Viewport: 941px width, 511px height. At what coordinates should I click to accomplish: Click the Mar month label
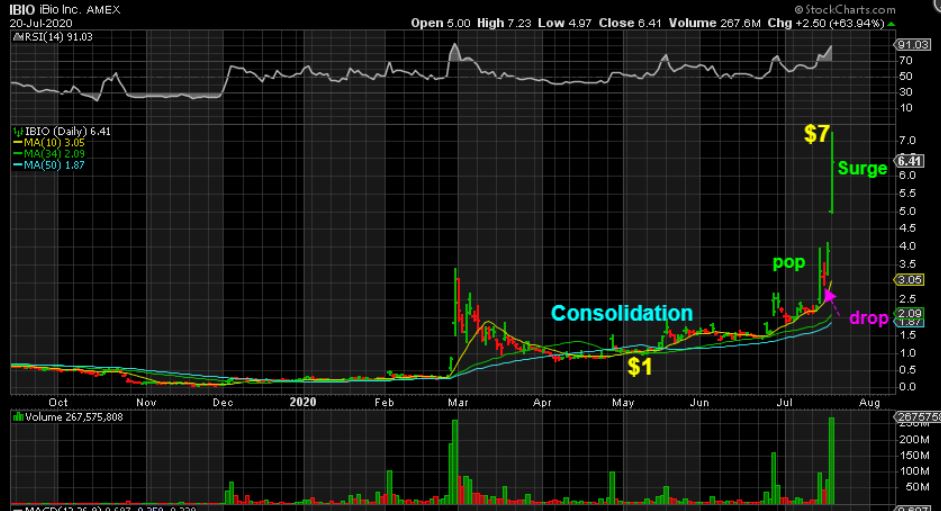pyautogui.click(x=458, y=402)
